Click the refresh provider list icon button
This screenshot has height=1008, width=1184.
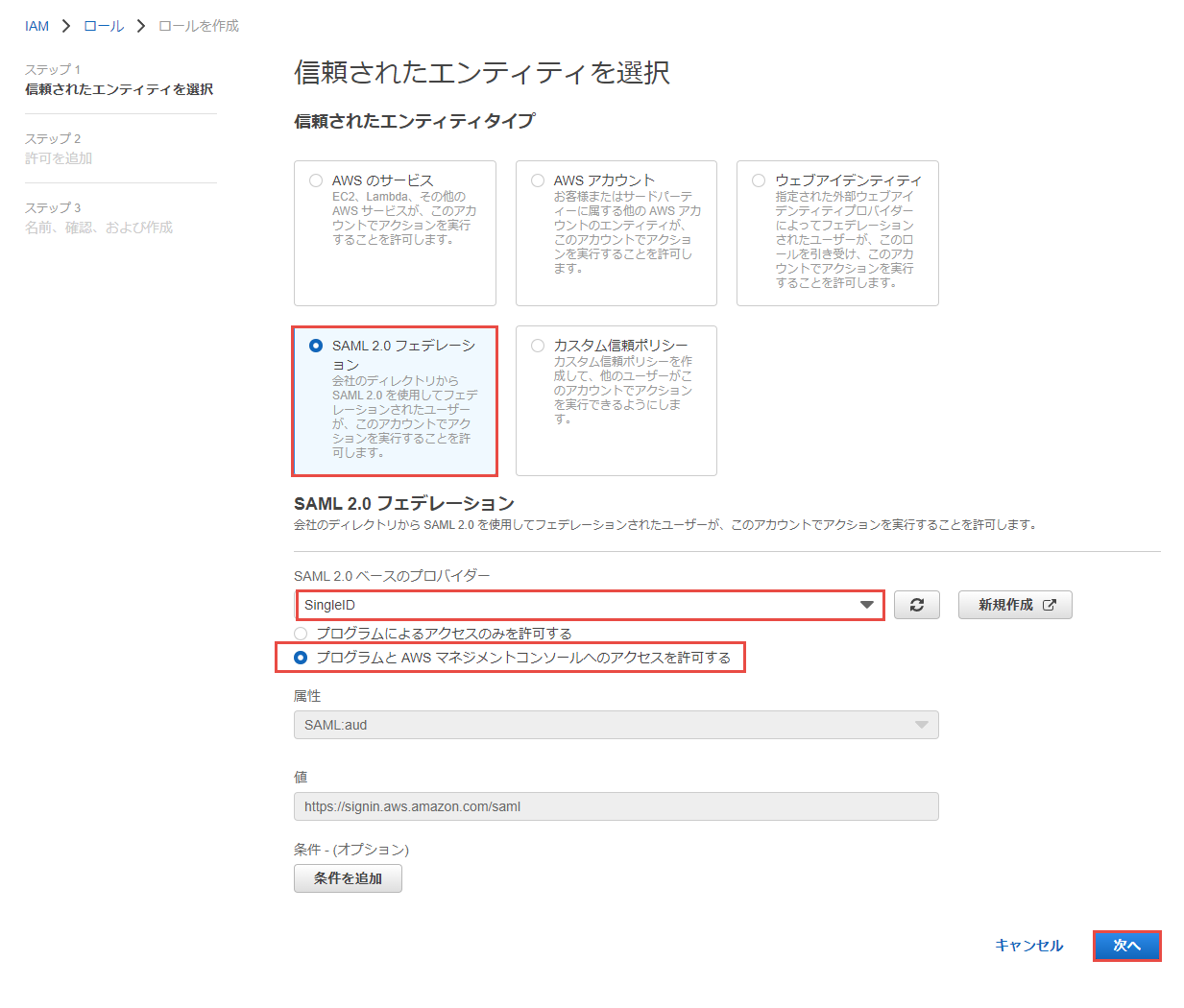pyautogui.click(x=916, y=605)
